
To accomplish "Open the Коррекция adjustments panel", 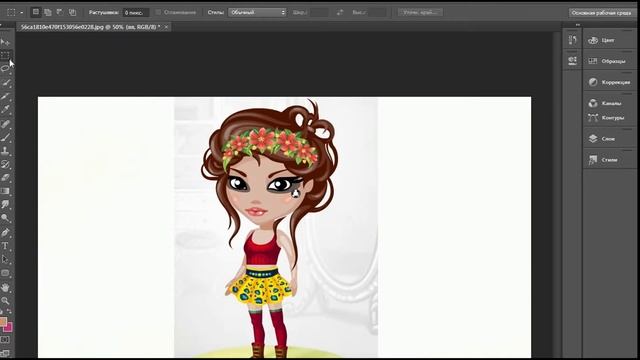I will point(609,82).
